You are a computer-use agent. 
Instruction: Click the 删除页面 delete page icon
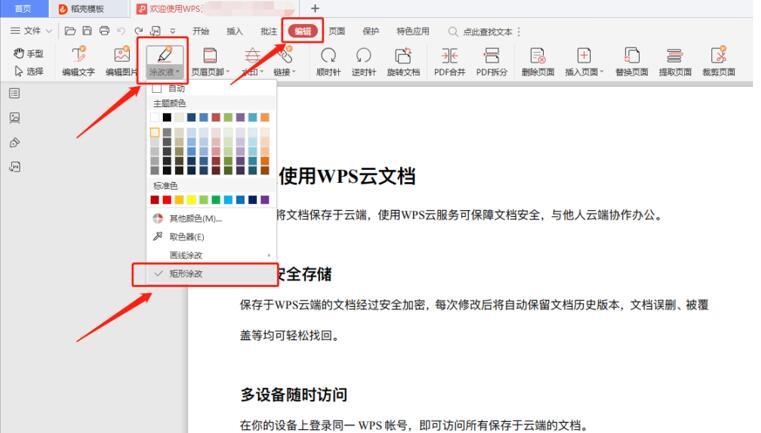click(538, 55)
